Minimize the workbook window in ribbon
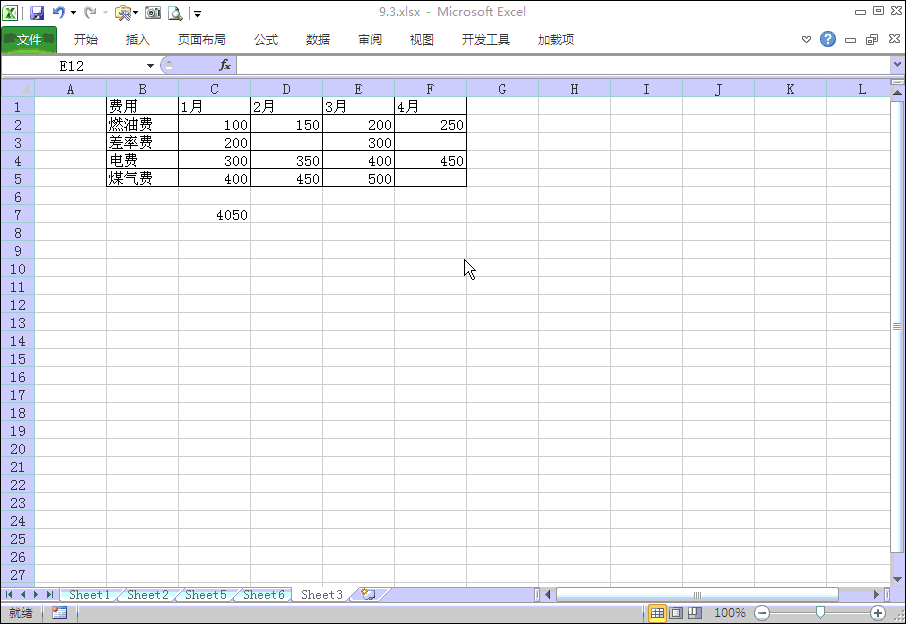Viewport: 906px width, 624px height. [850, 40]
